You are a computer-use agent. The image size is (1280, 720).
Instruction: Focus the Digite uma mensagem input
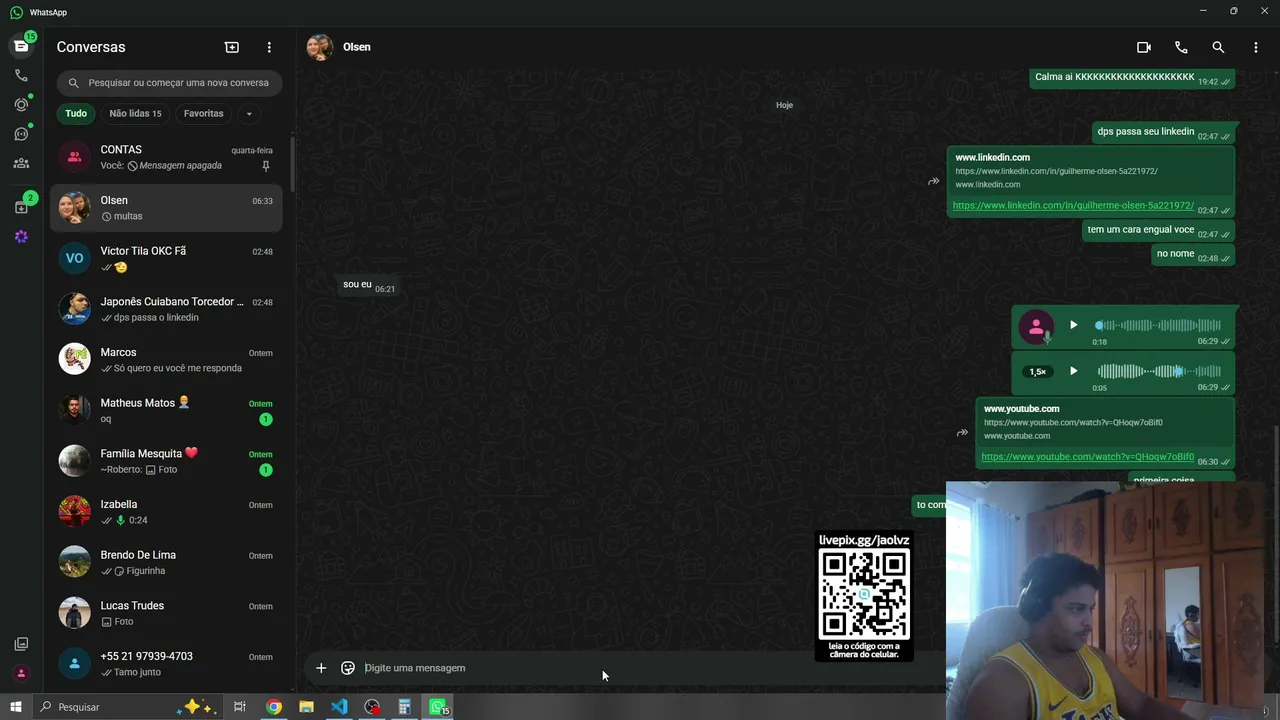tap(650, 668)
